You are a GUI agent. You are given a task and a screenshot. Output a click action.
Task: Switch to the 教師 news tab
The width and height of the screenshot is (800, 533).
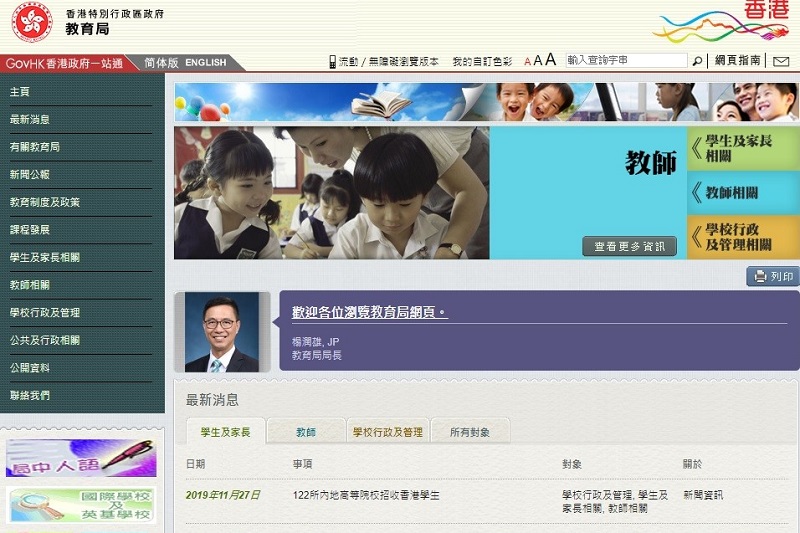coord(305,432)
